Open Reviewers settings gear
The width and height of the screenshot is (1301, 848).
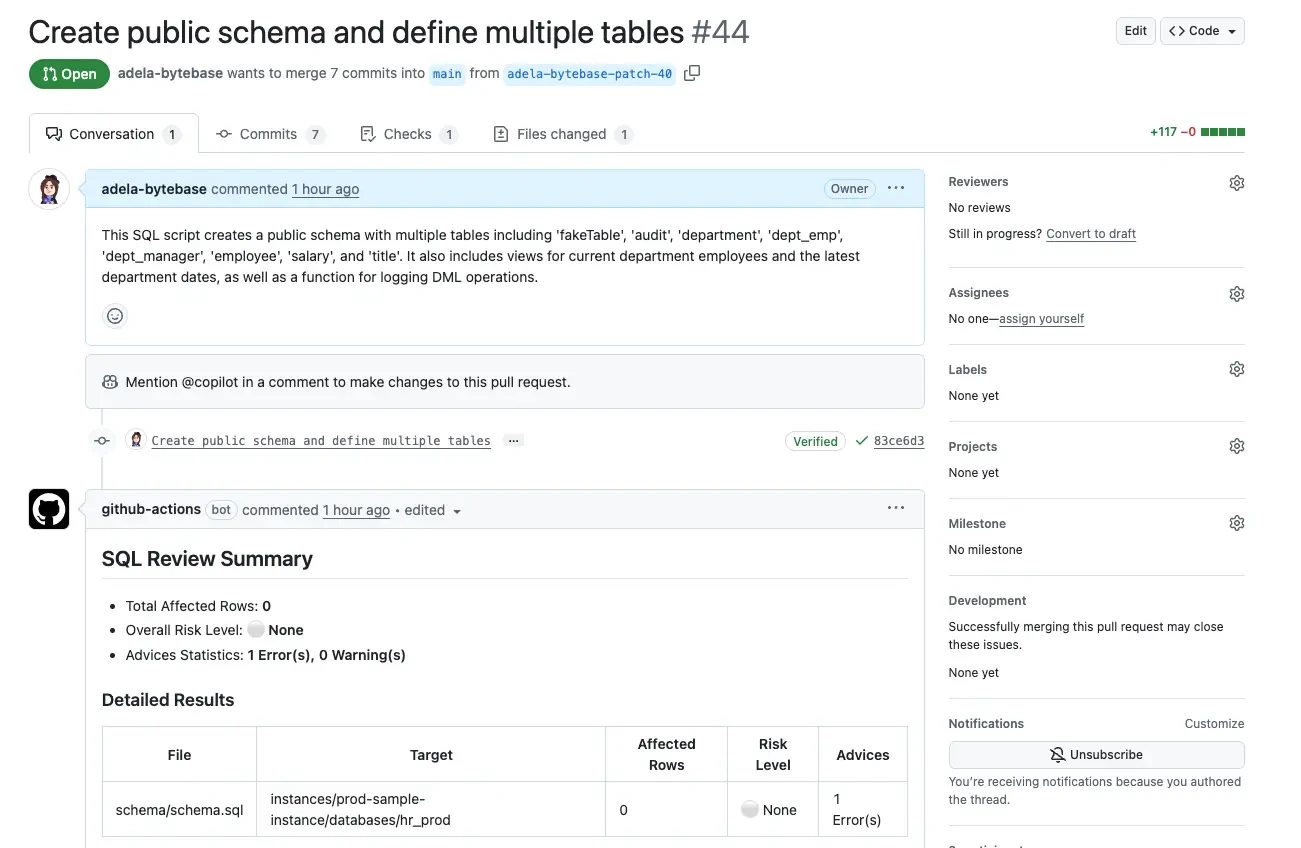1236,183
